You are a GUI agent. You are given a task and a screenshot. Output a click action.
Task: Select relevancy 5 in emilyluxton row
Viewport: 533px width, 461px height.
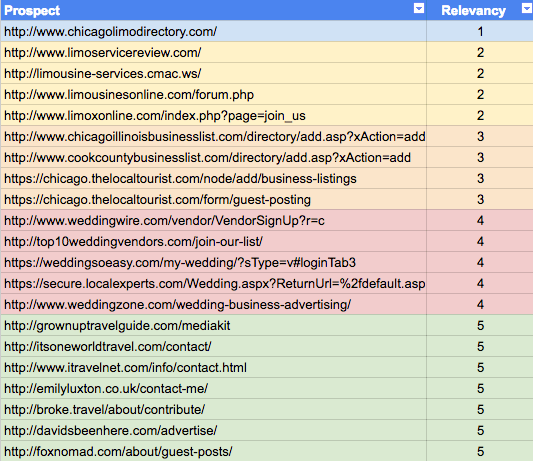(x=480, y=389)
